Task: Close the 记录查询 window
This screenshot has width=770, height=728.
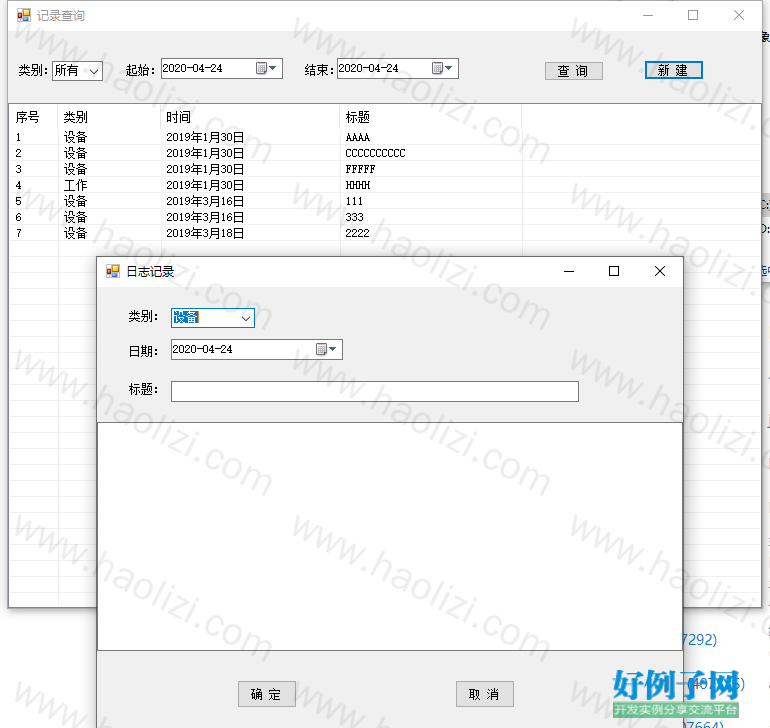Action: [x=739, y=15]
